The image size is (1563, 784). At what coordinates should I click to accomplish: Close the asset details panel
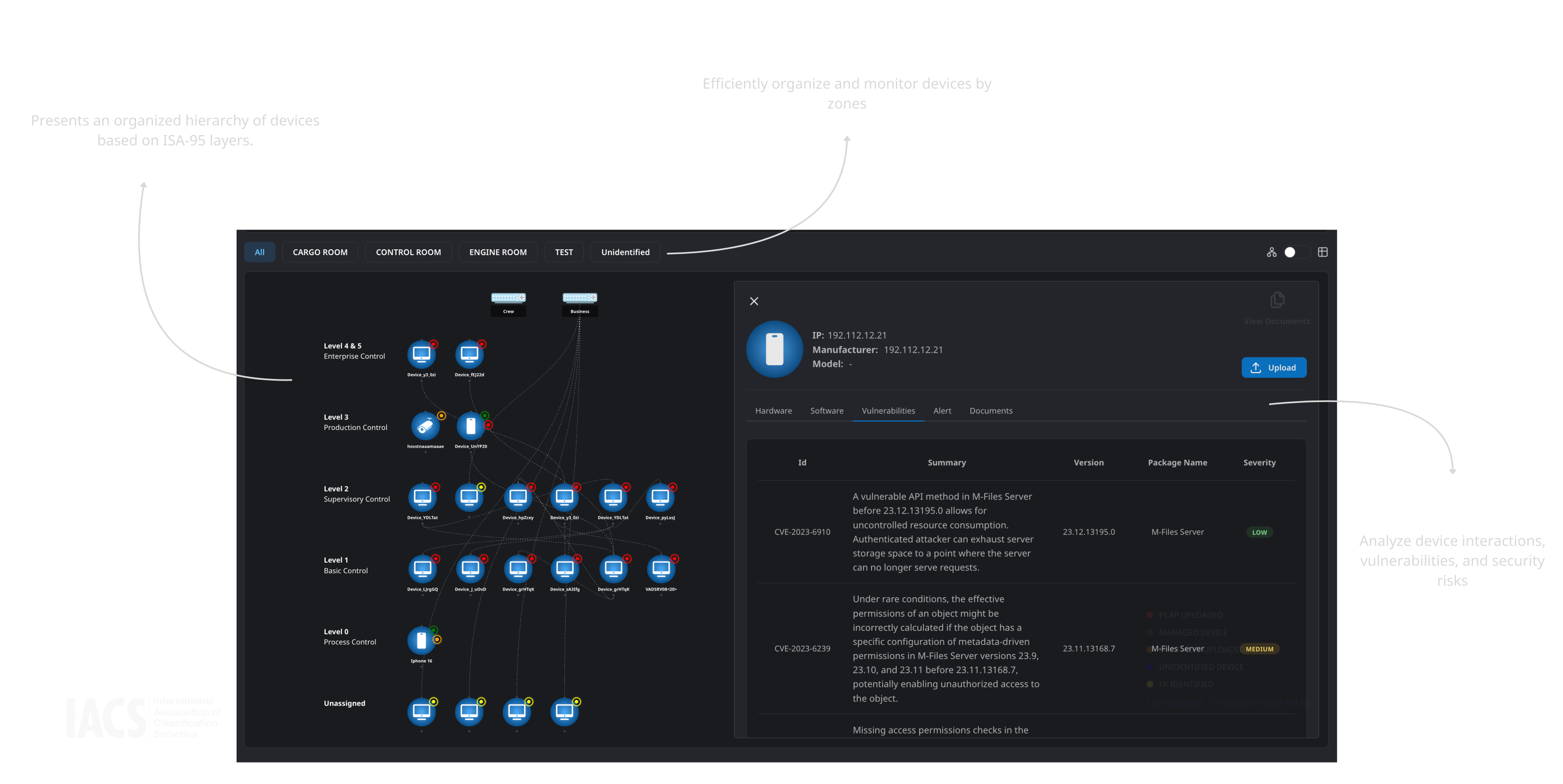[x=754, y=301]
